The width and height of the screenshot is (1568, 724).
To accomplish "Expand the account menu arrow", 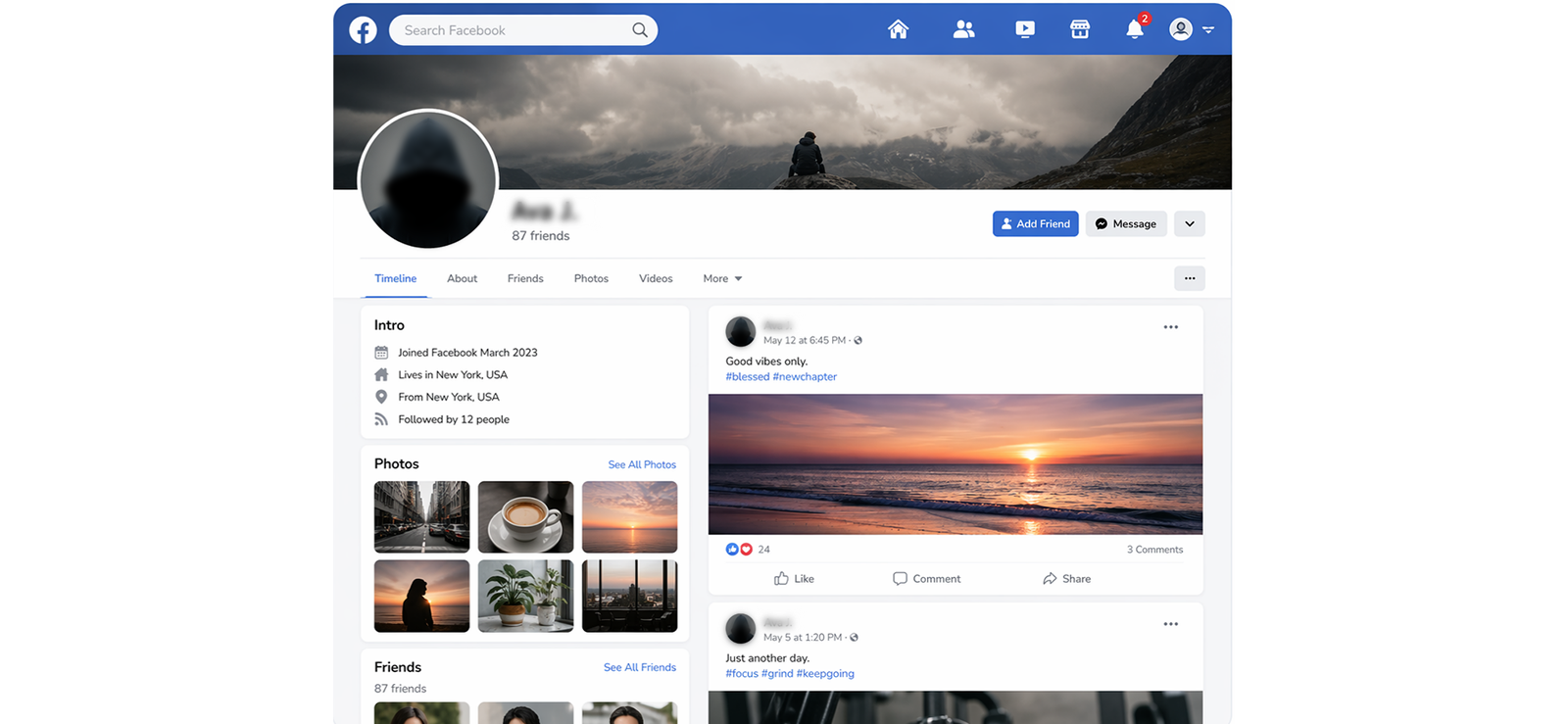I will point(1208,30).
